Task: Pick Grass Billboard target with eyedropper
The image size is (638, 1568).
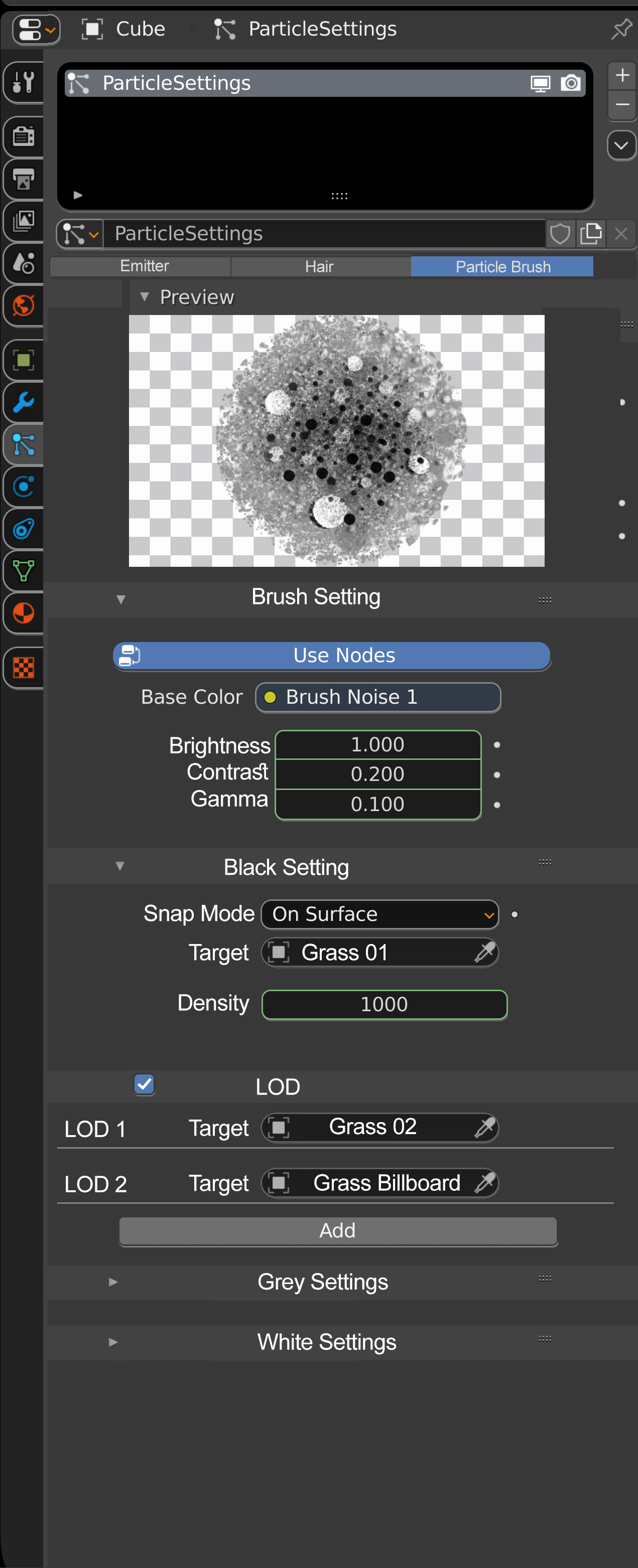Action: coord(485,1183)
